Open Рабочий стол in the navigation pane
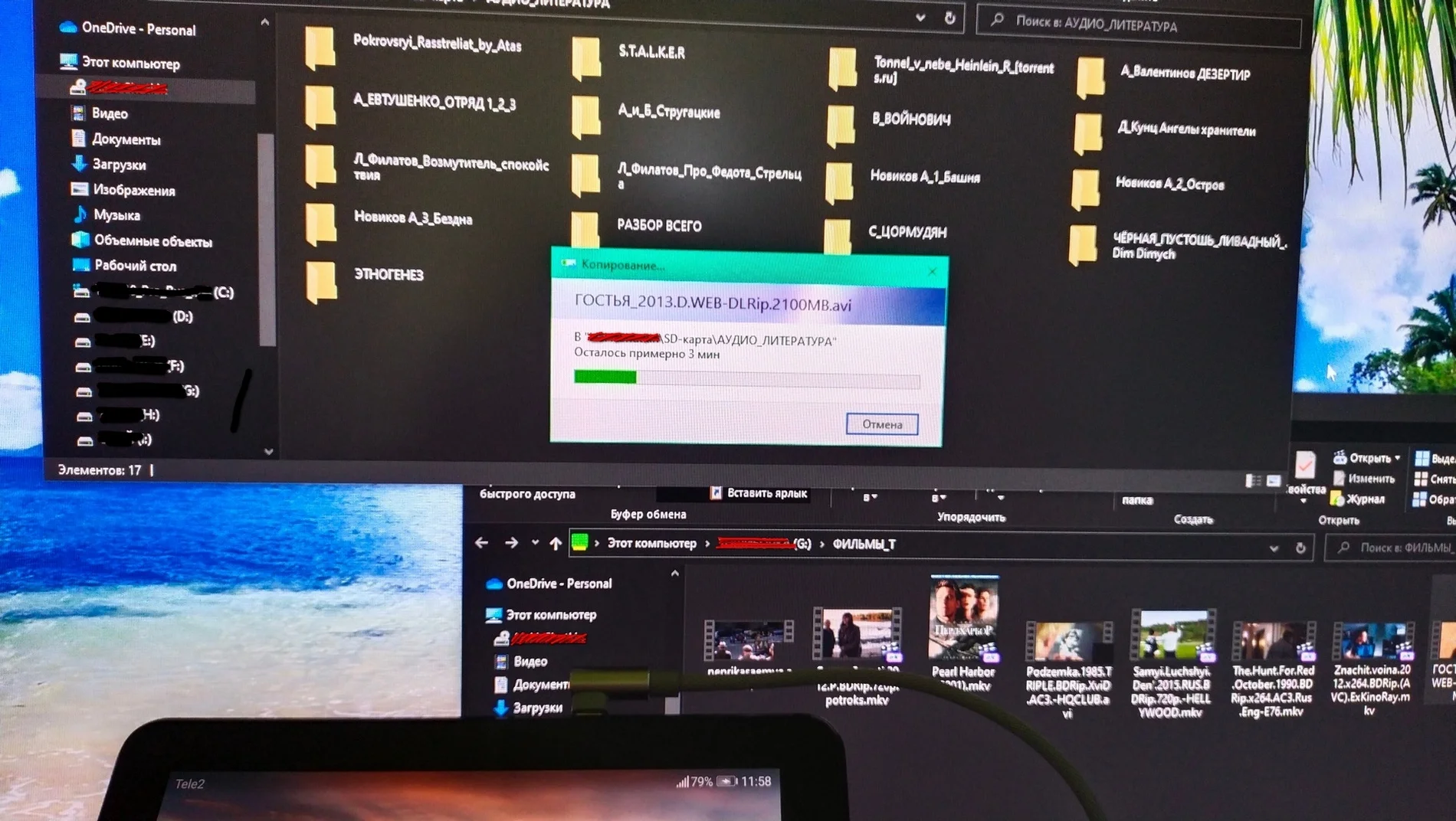 124,266
